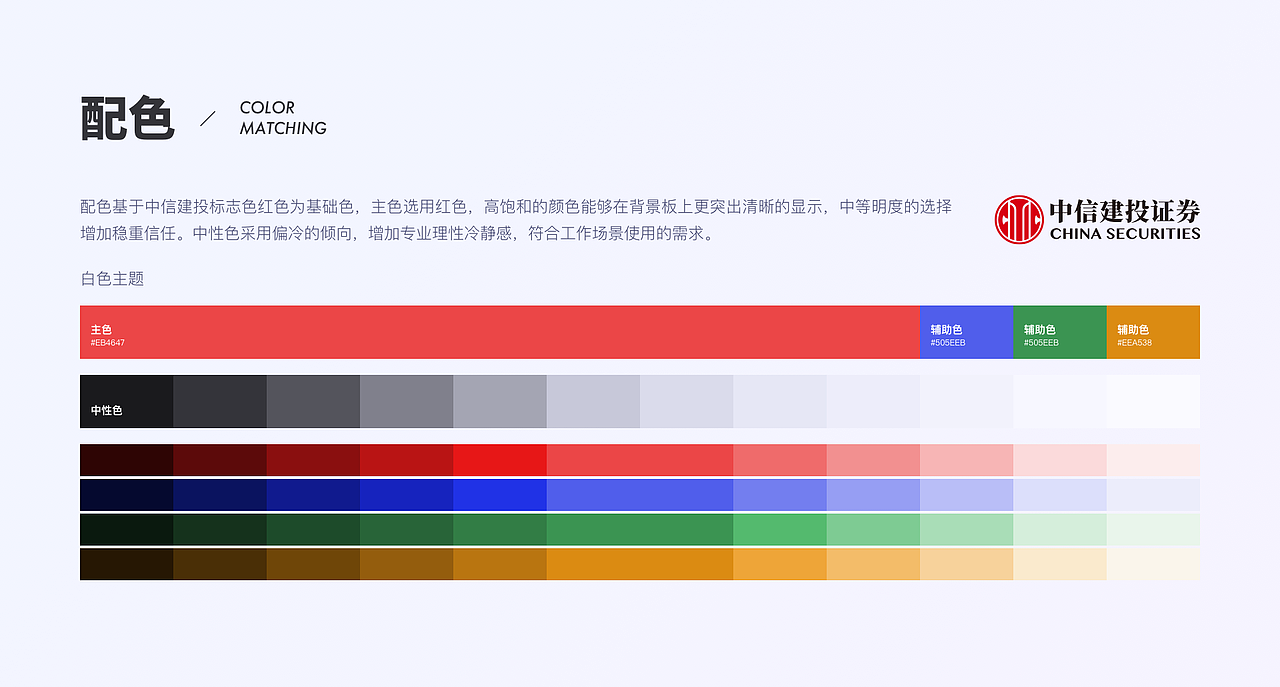The height and width of the screenshot is (687, 1280).
Task: Select the darkest brown swatch in orange row
Action: click(125, 563)
